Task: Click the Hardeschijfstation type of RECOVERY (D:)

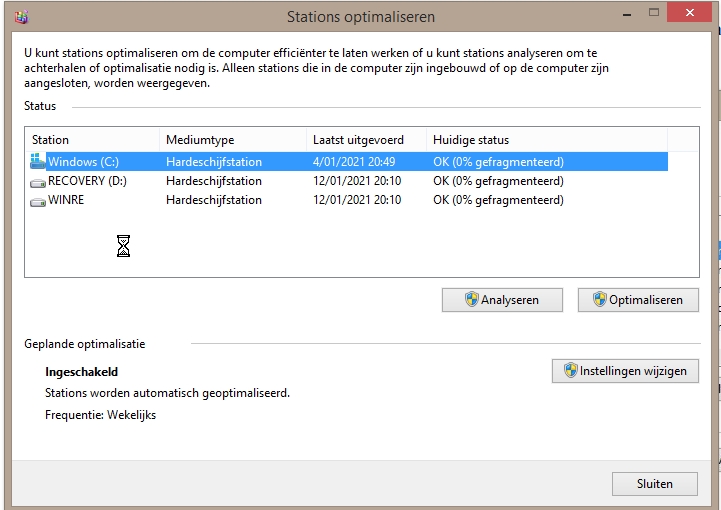Action: click(214, 182)
